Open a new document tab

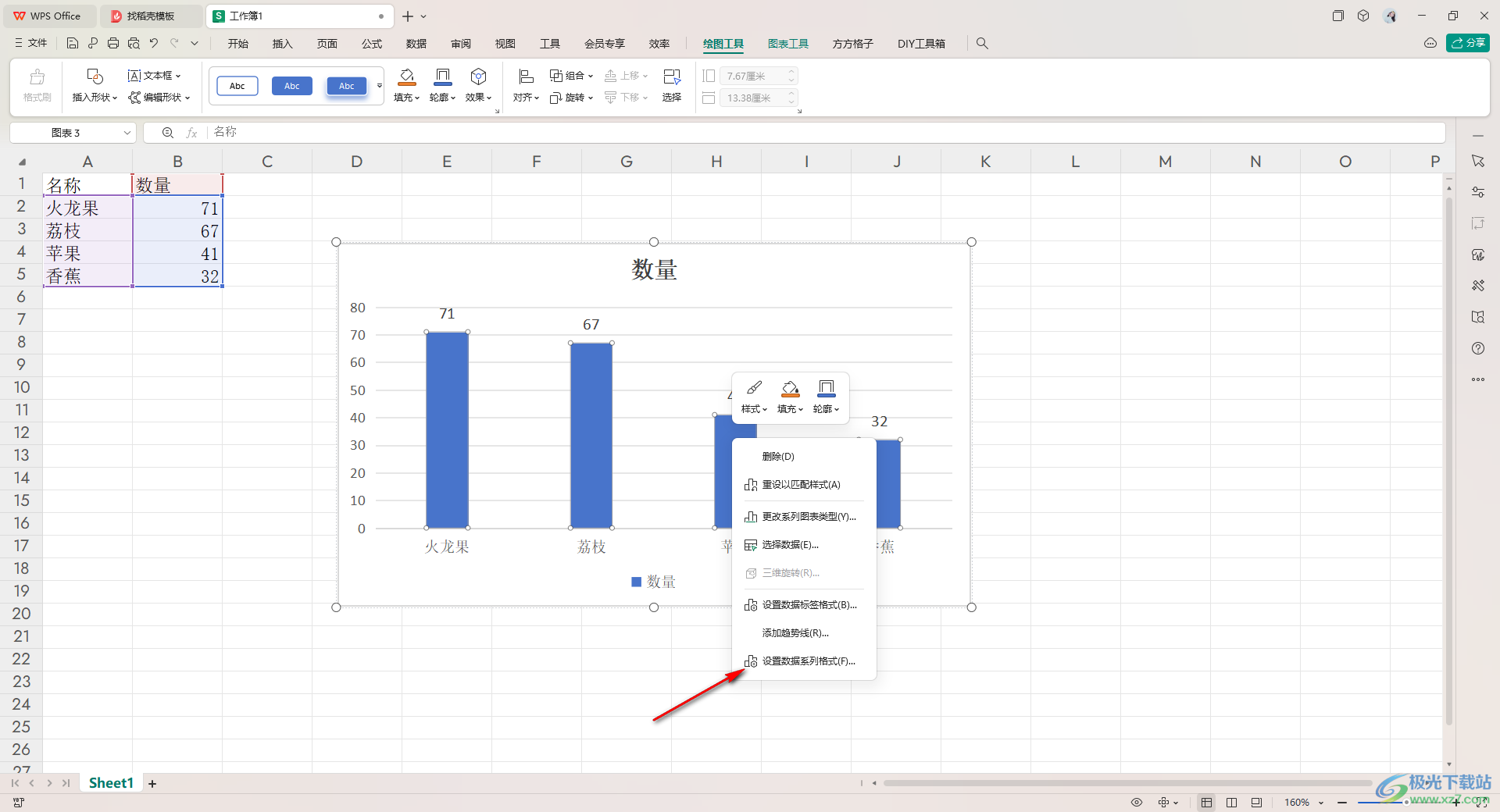coord(407,16)
